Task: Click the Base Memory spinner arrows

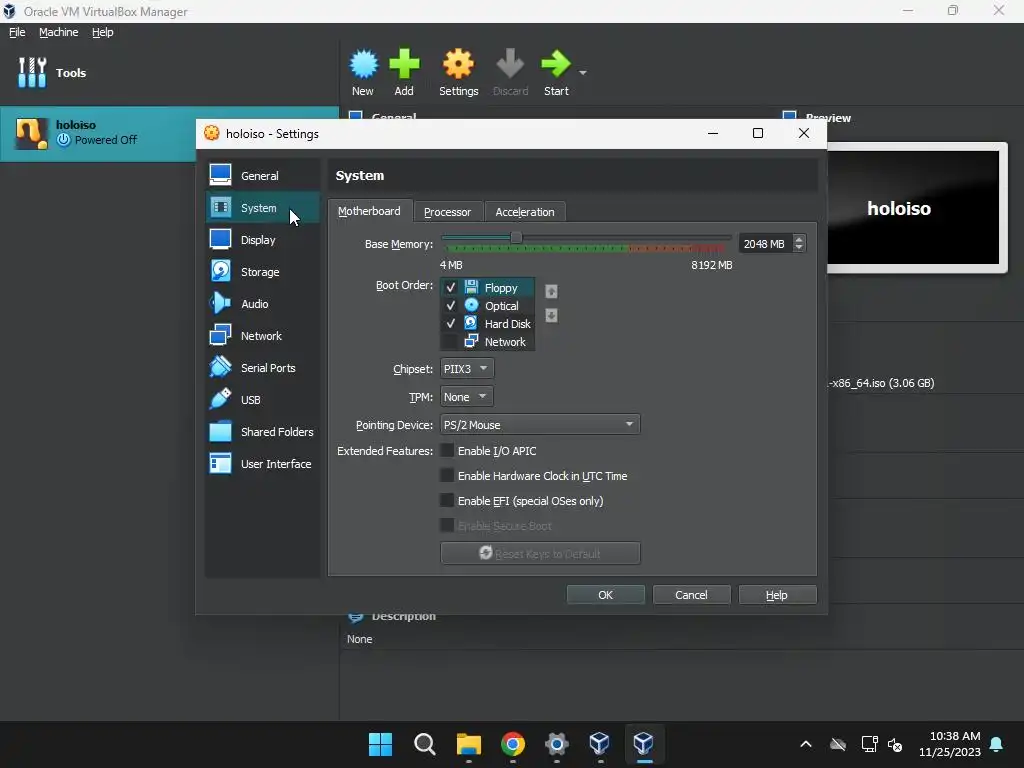Action: pos(799,244)
